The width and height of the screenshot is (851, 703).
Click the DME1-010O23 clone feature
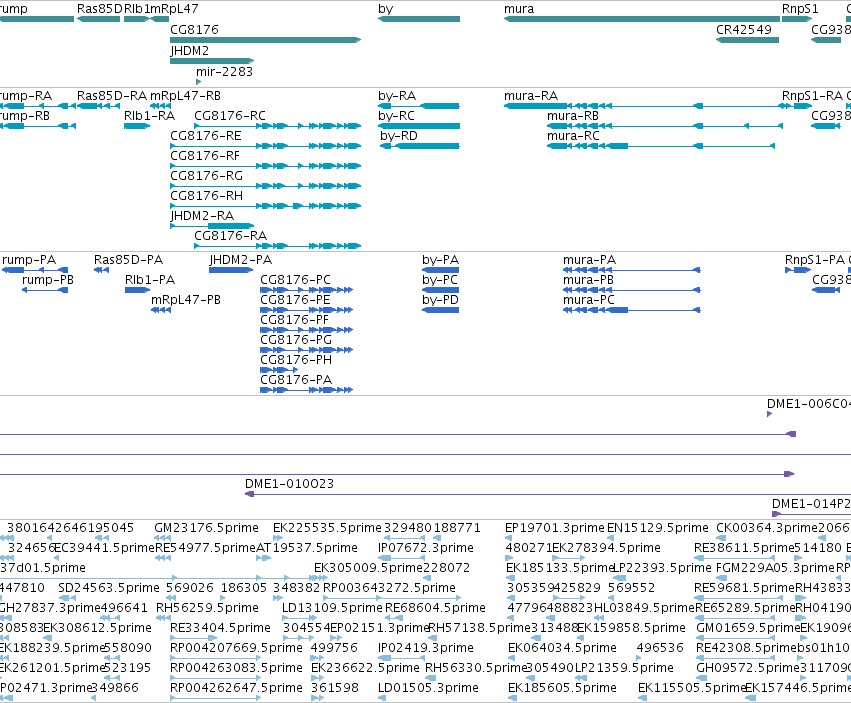tap(548, 494)
